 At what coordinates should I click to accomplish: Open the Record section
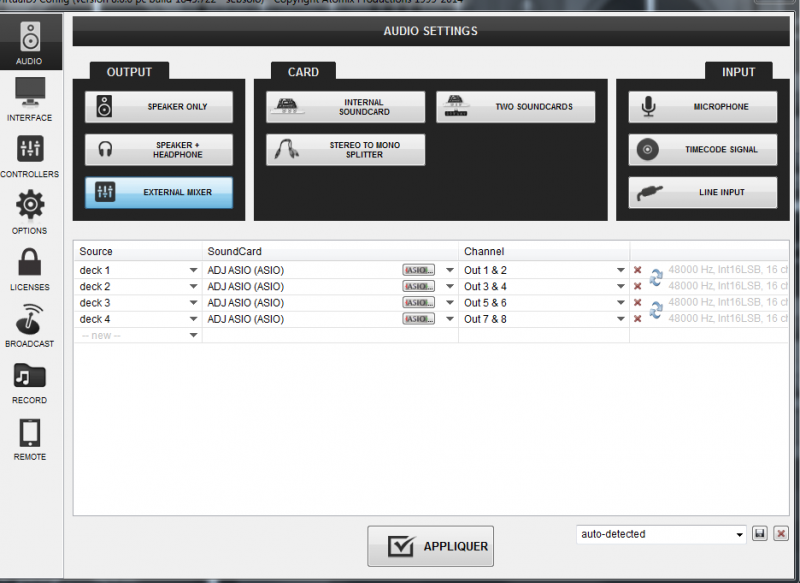[x=30, y=383]
